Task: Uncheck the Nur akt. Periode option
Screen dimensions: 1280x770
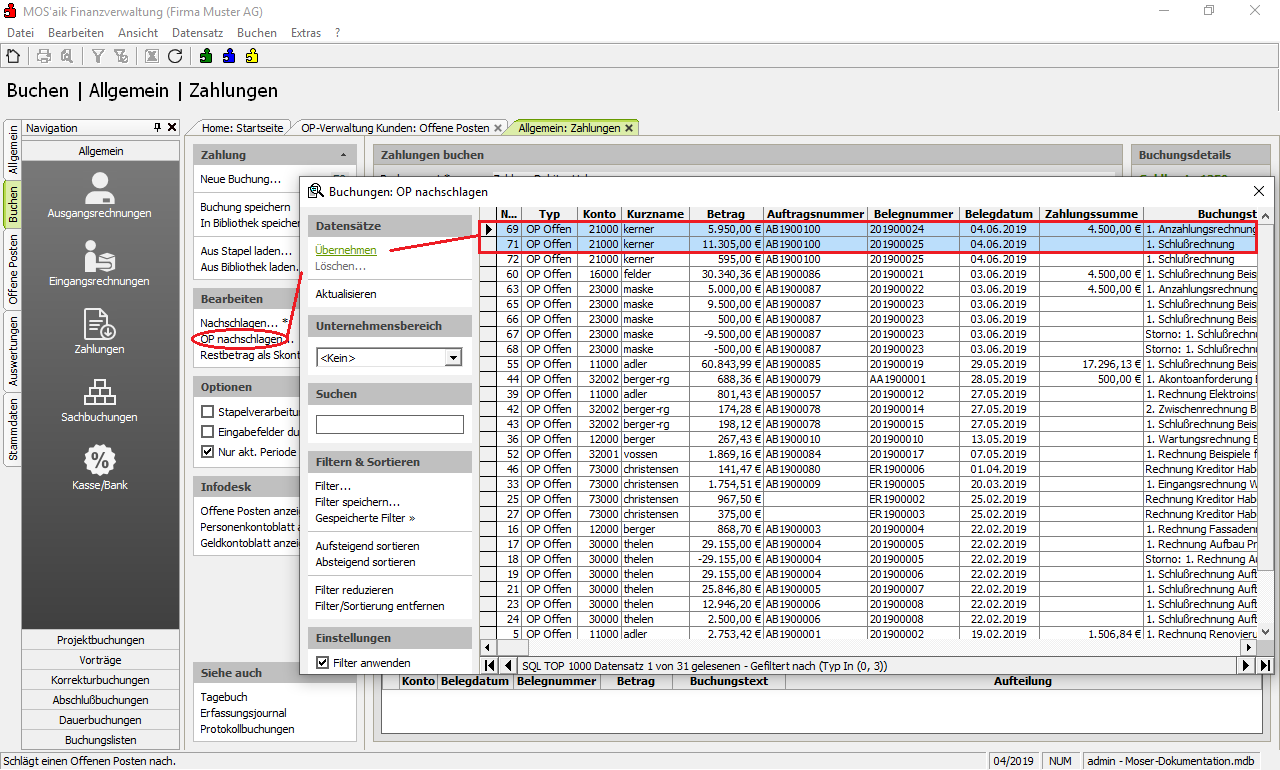Action: coord(208,452)
